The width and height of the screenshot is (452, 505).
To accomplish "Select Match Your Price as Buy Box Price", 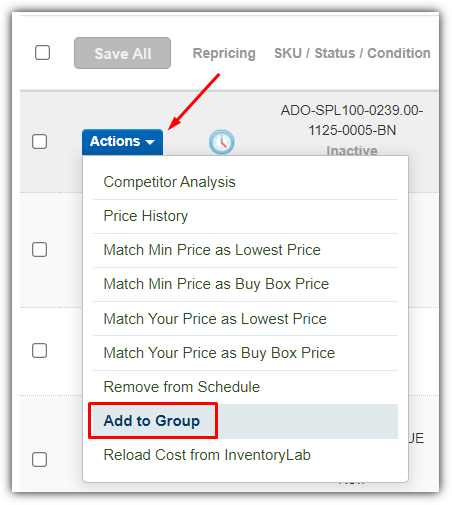I will (x=245, y=353).
